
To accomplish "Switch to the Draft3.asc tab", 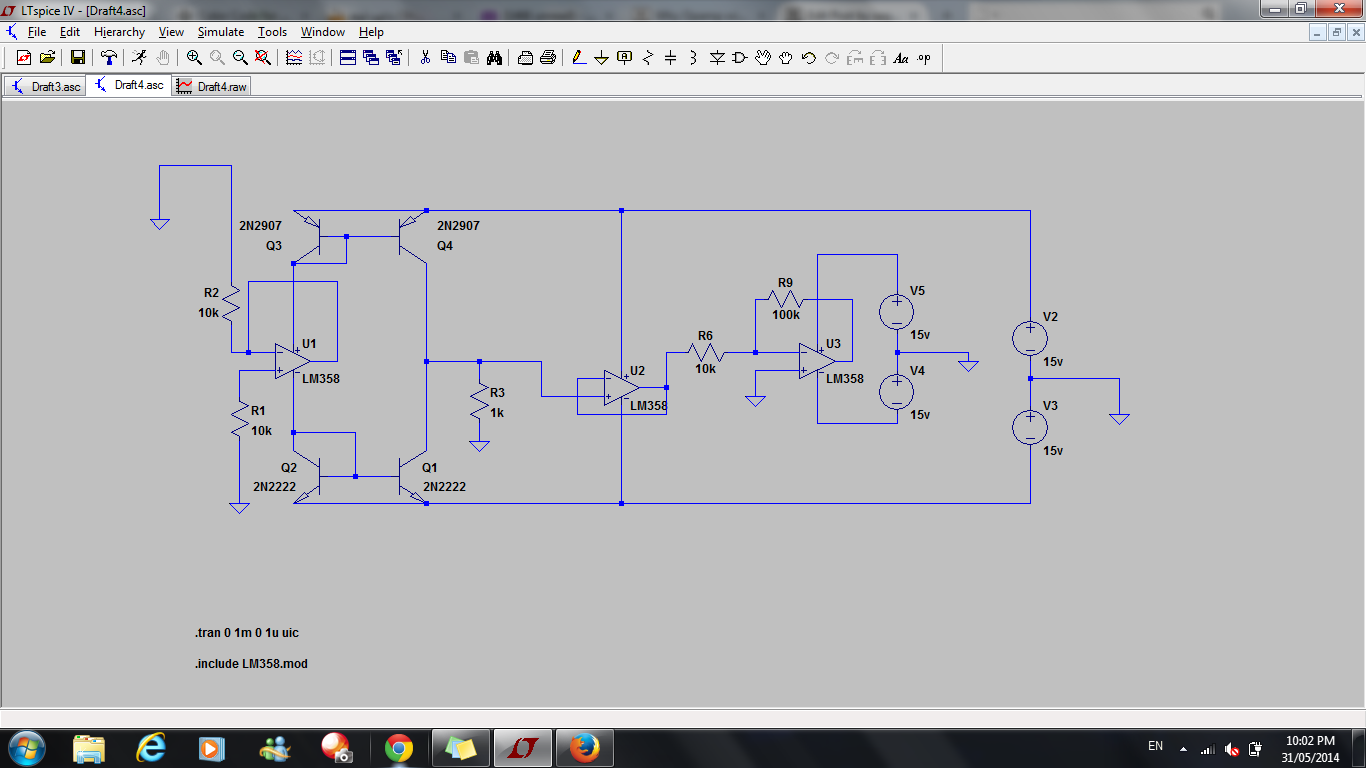I will click(x=46, y=86).
